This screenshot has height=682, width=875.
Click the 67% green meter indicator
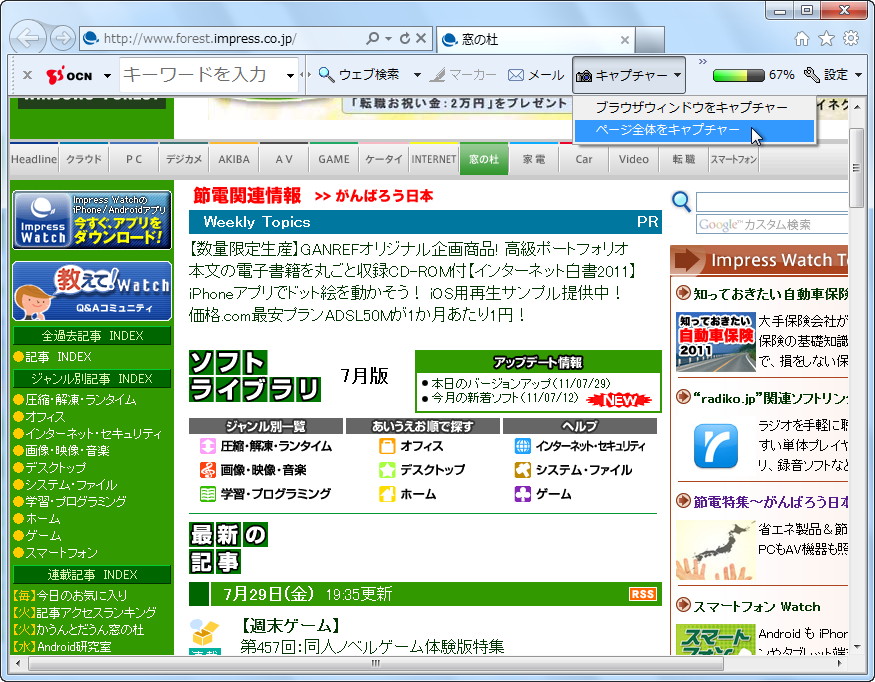pyautogui.click(x=738, y=75)
